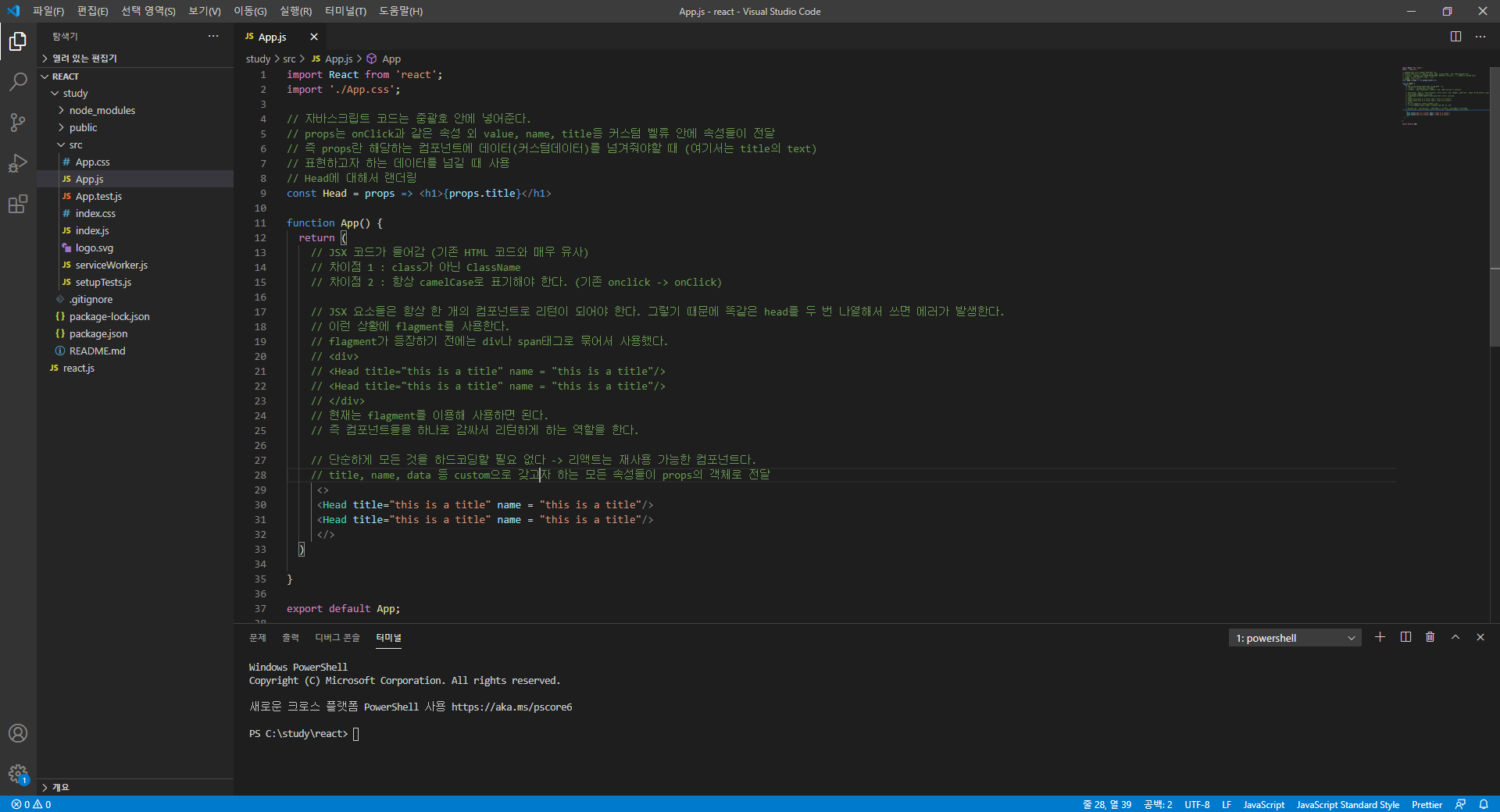This screenshot has height=812, width=1500.
Task: Click JavaScript language mode in status bar
Action: point(1262,805)
